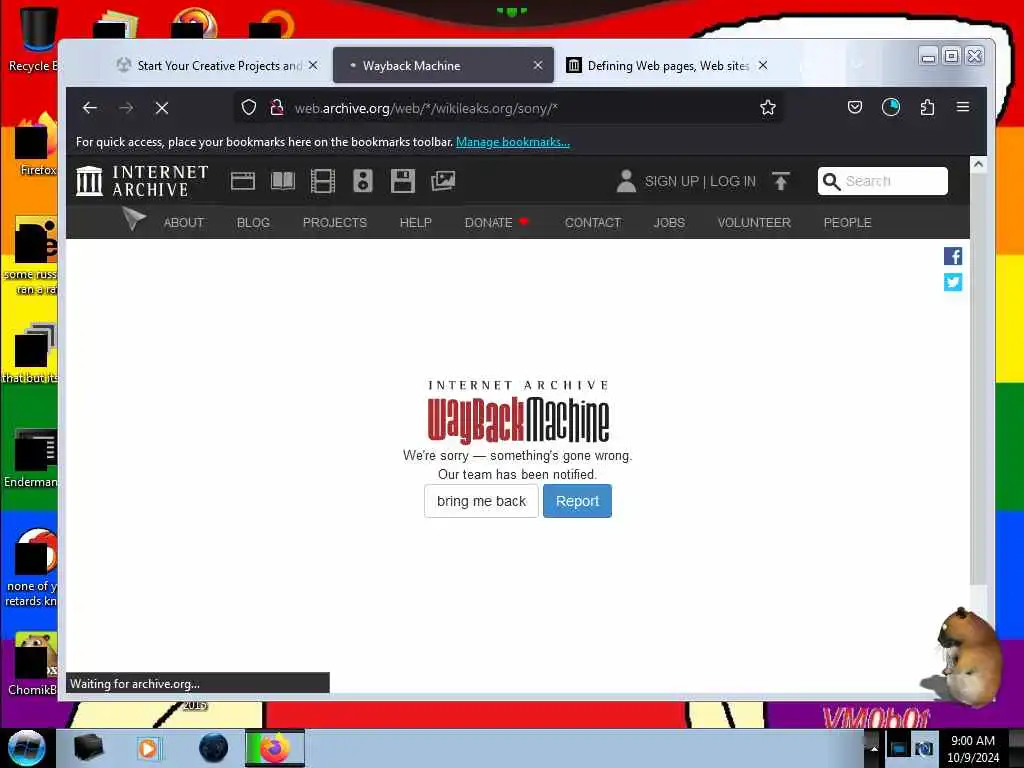This screenshot has height=768, width=1024.
Task: Open the VOLUNTEER menu item
Action: (754, 223)
